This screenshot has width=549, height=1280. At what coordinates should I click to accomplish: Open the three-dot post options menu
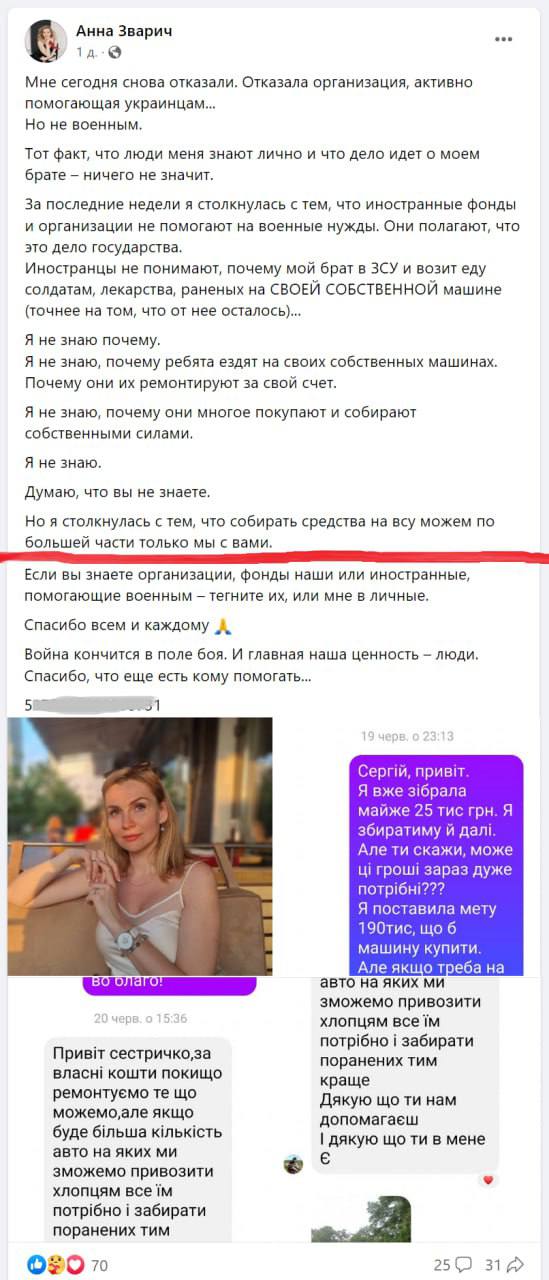coord(504,39)
